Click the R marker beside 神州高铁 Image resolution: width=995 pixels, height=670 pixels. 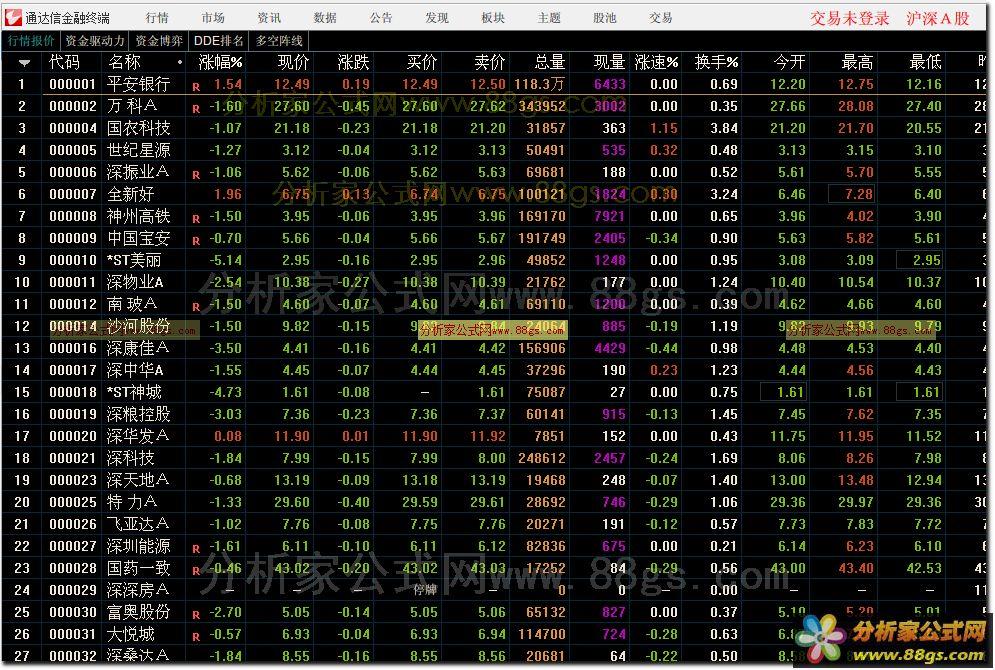point(196,219)
